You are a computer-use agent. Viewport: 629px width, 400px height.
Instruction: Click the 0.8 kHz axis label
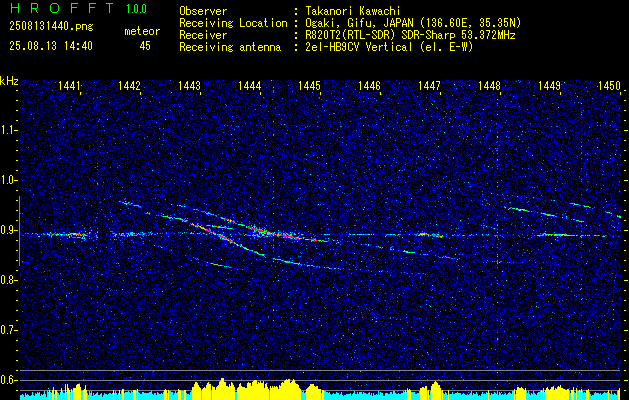click(8, 280)
